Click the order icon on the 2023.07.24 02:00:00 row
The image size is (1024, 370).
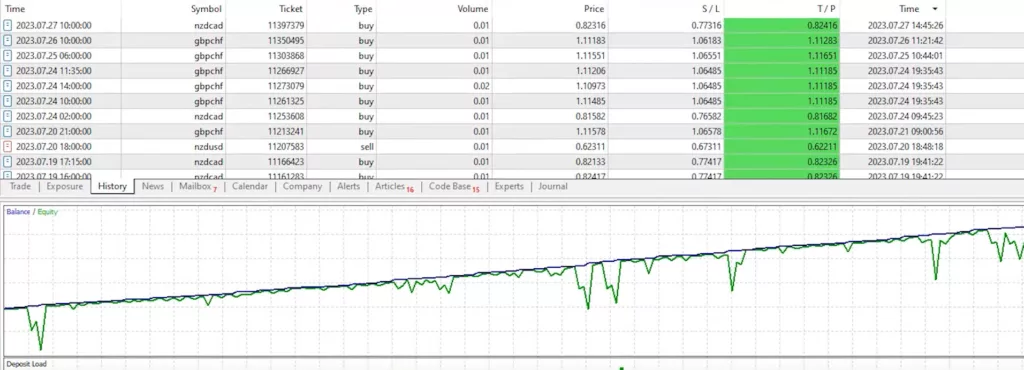click(x=8, y=116)
